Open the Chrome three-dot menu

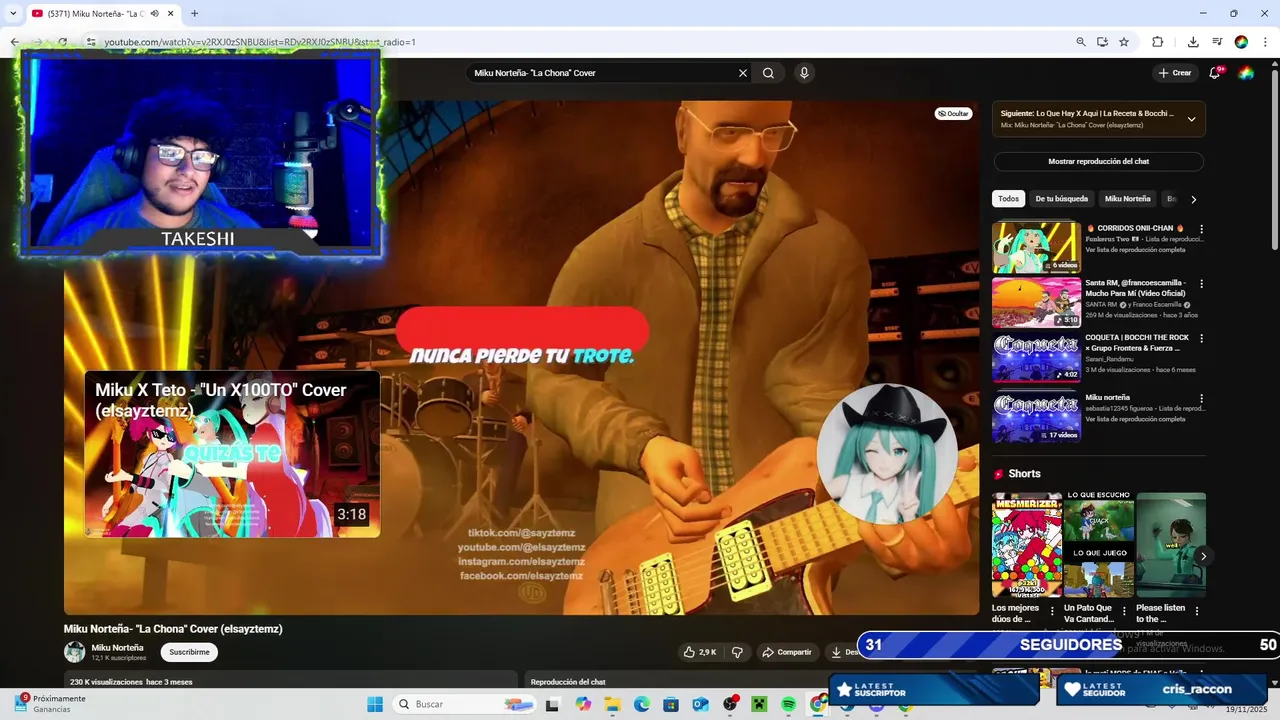[1265, 42]
